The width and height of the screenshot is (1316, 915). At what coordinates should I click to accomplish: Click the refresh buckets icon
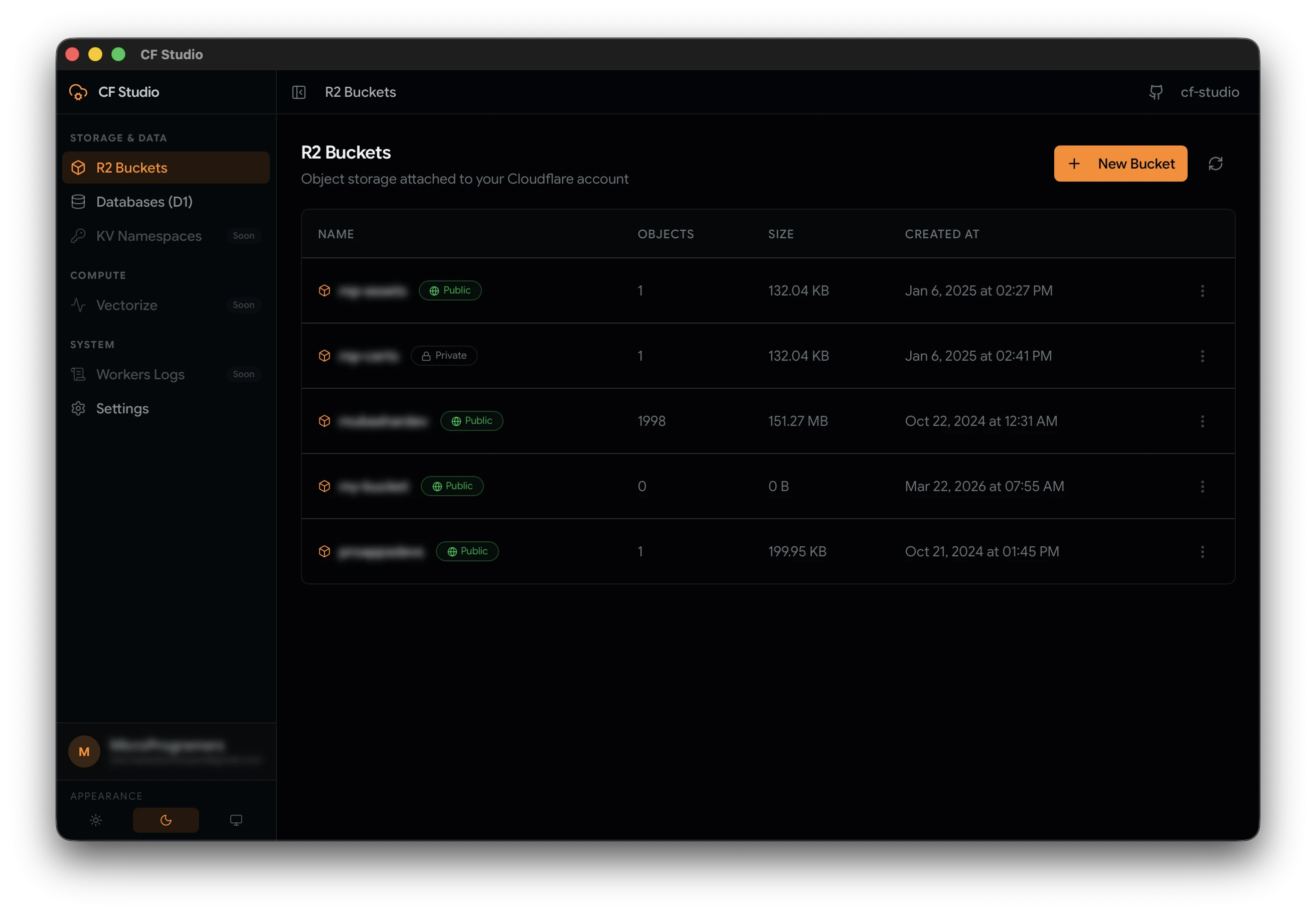[x=1215, y=164]
